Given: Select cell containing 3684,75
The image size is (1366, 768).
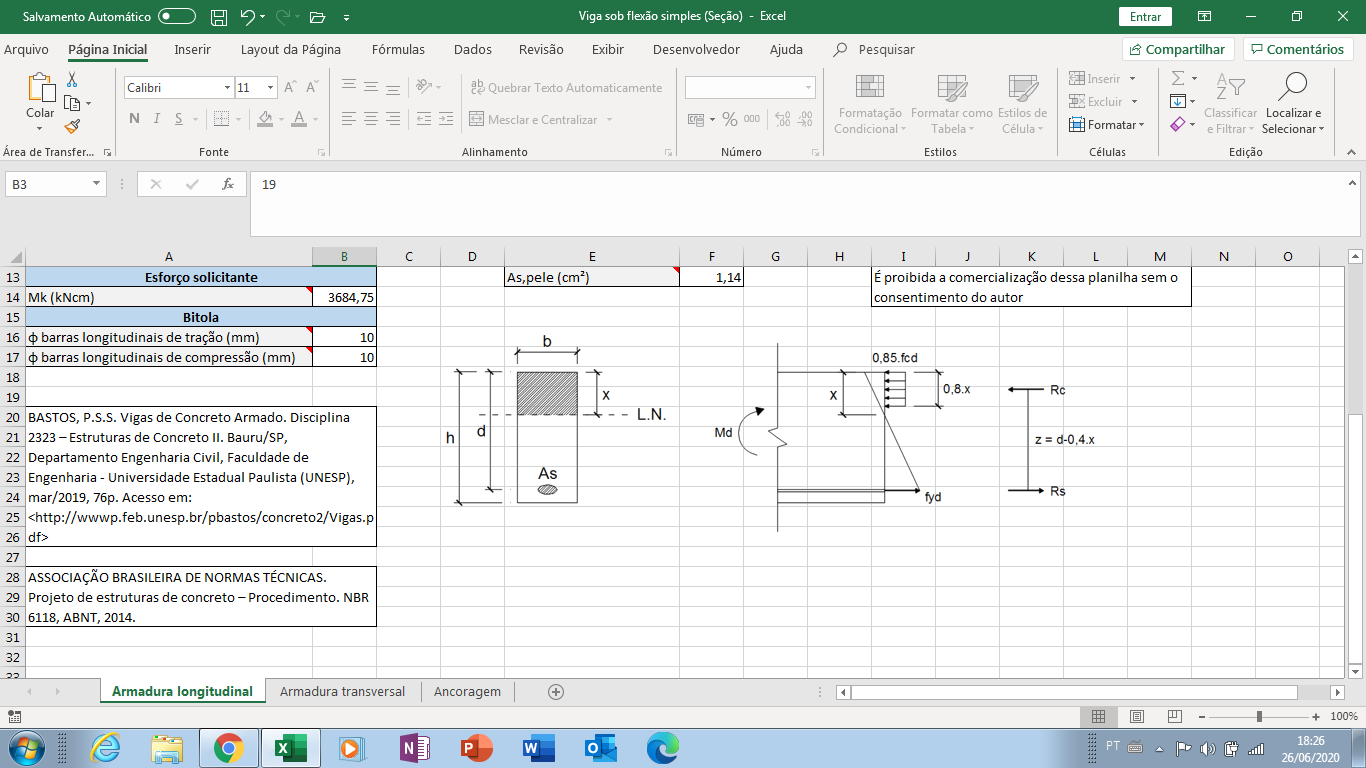Looking at the screenshot, I should click(344, 297).
